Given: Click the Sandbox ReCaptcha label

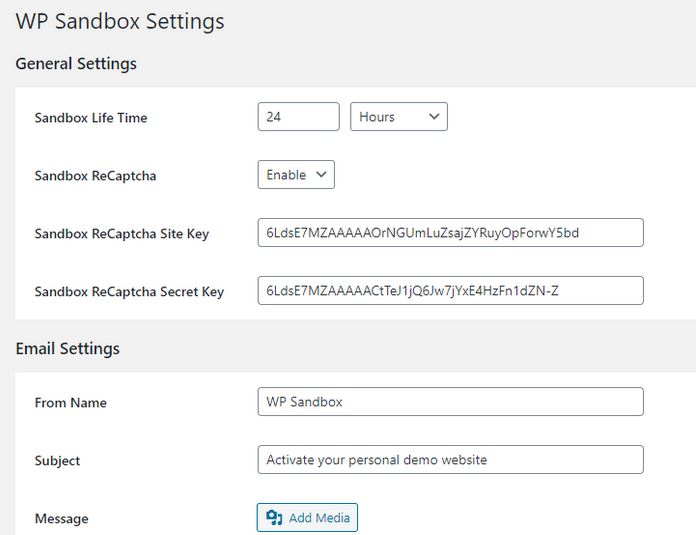Looking at the screenshot, I should pos(95,176).
